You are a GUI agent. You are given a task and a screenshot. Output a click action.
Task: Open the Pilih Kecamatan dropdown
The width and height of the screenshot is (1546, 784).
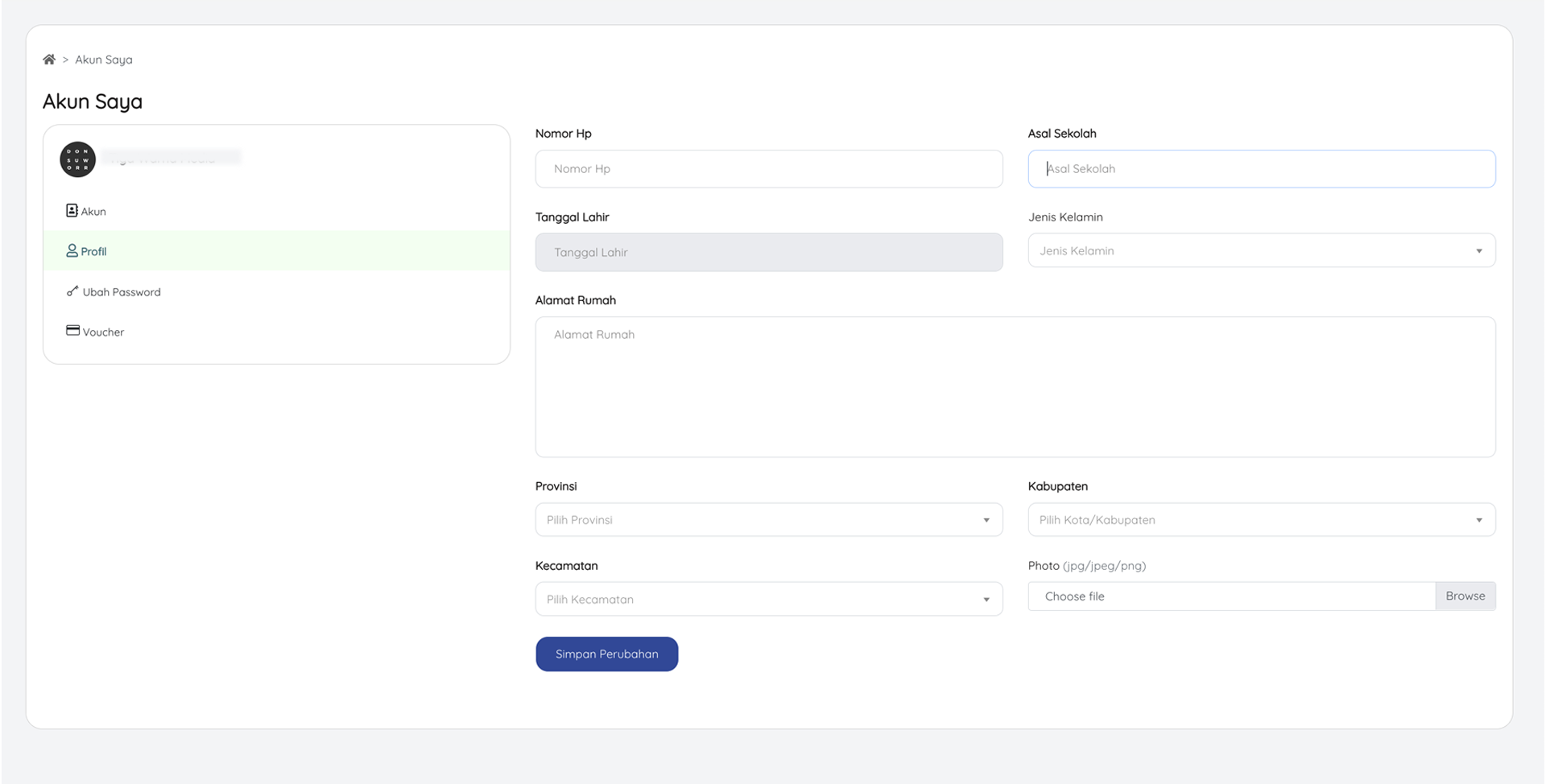[x=768, y=599]
